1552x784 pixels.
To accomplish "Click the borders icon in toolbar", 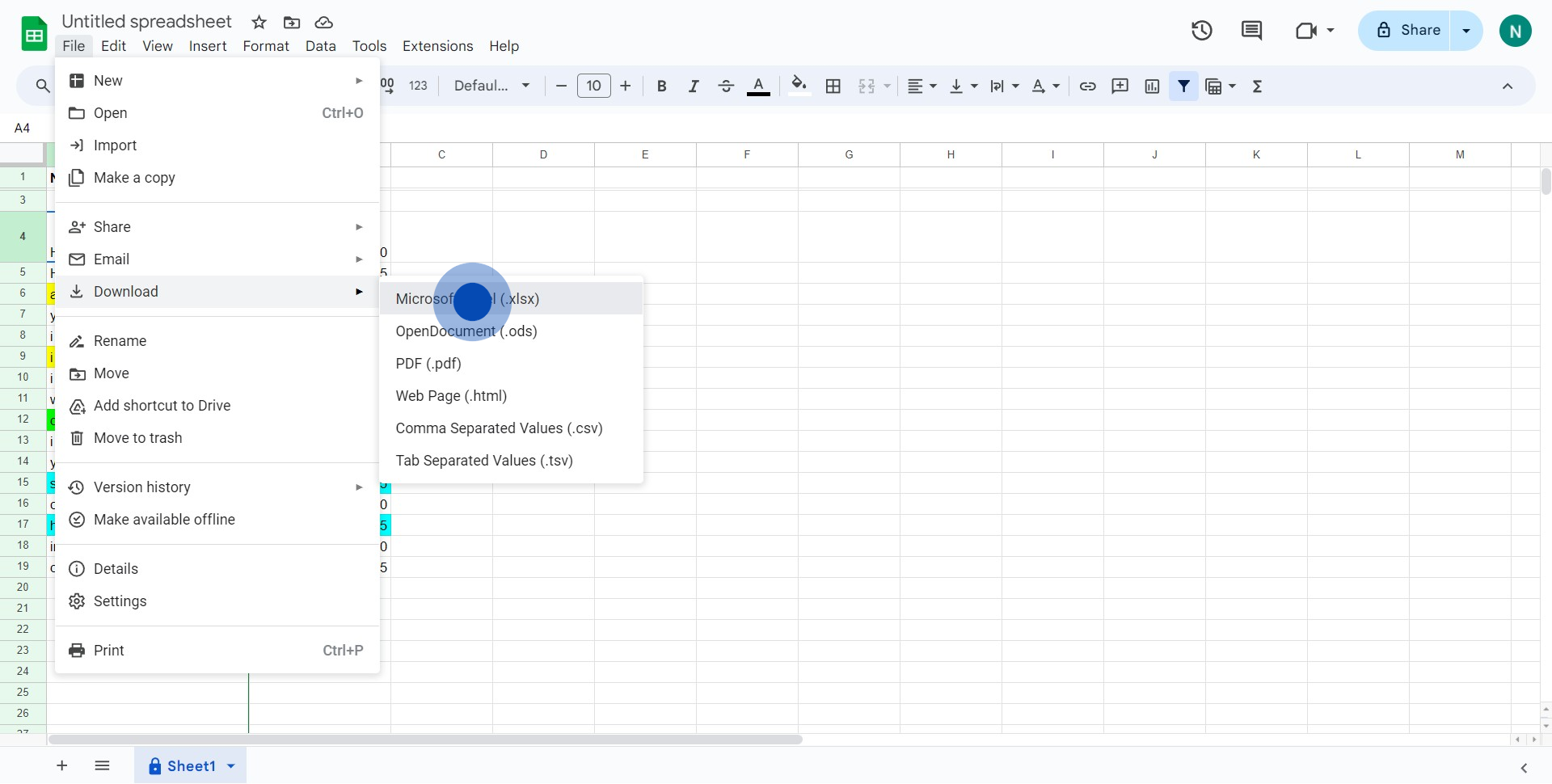I will tap(833, 86).
